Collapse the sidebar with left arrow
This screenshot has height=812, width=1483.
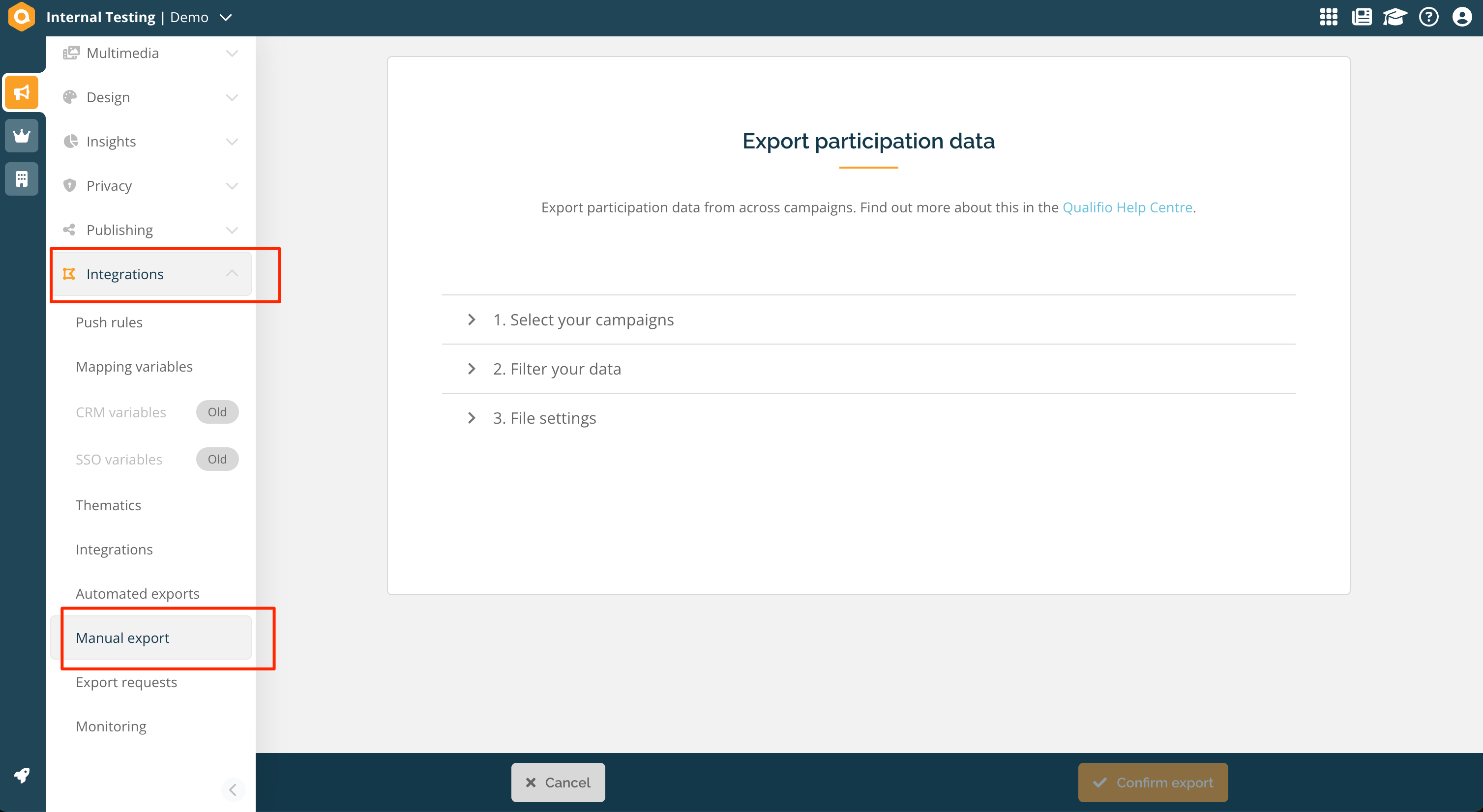pyautogui.click(x=233, y=789)
